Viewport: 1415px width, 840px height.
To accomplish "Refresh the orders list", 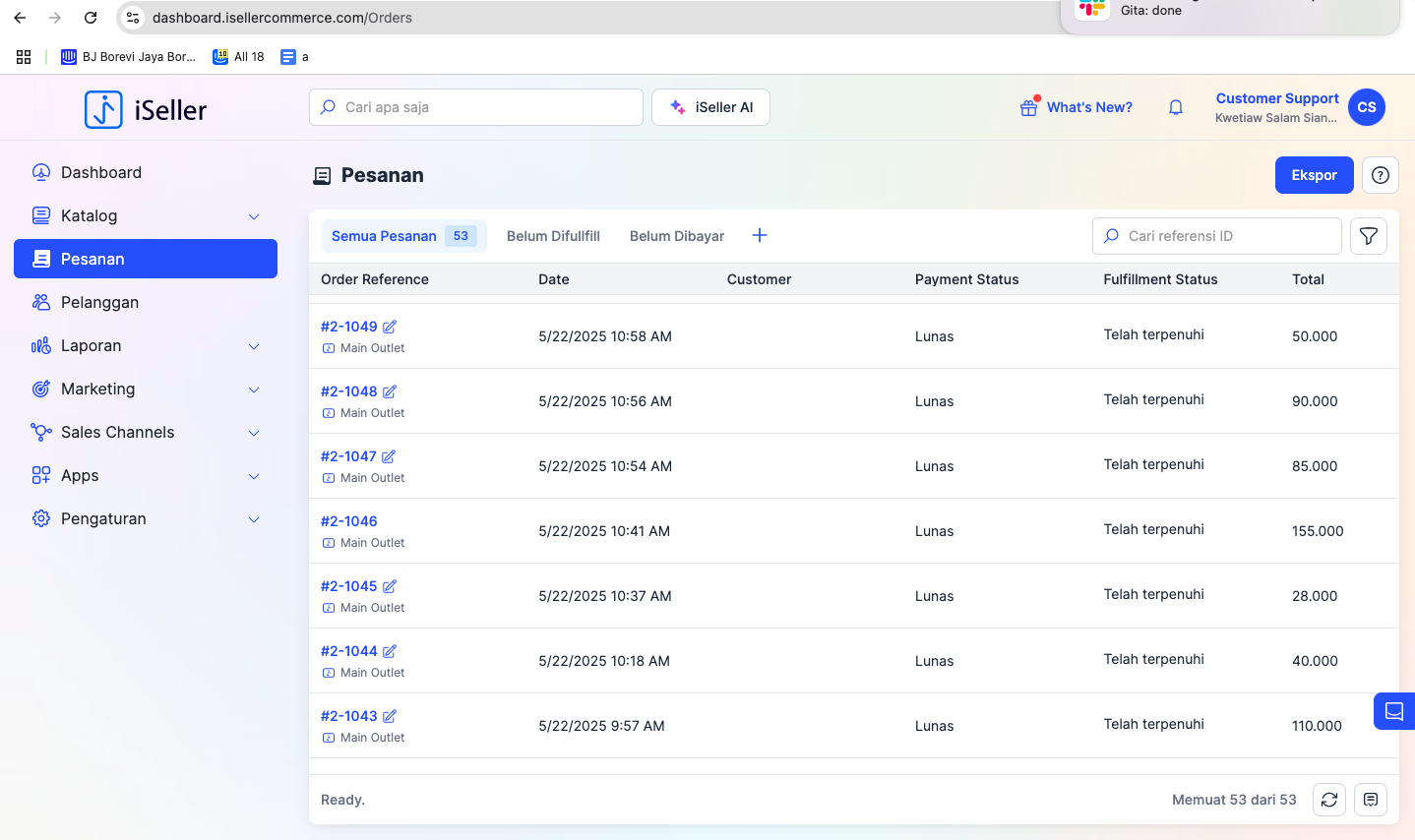I will click(x=1328, y=800).
